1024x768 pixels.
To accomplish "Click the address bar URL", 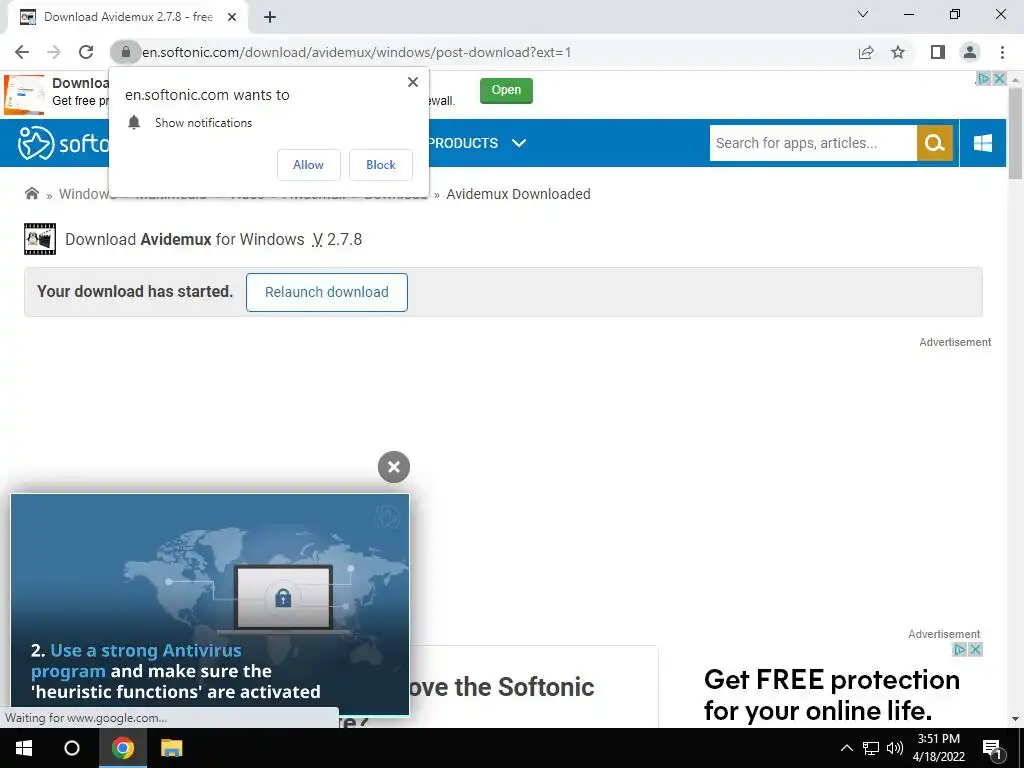I will (x=357, y=52).
